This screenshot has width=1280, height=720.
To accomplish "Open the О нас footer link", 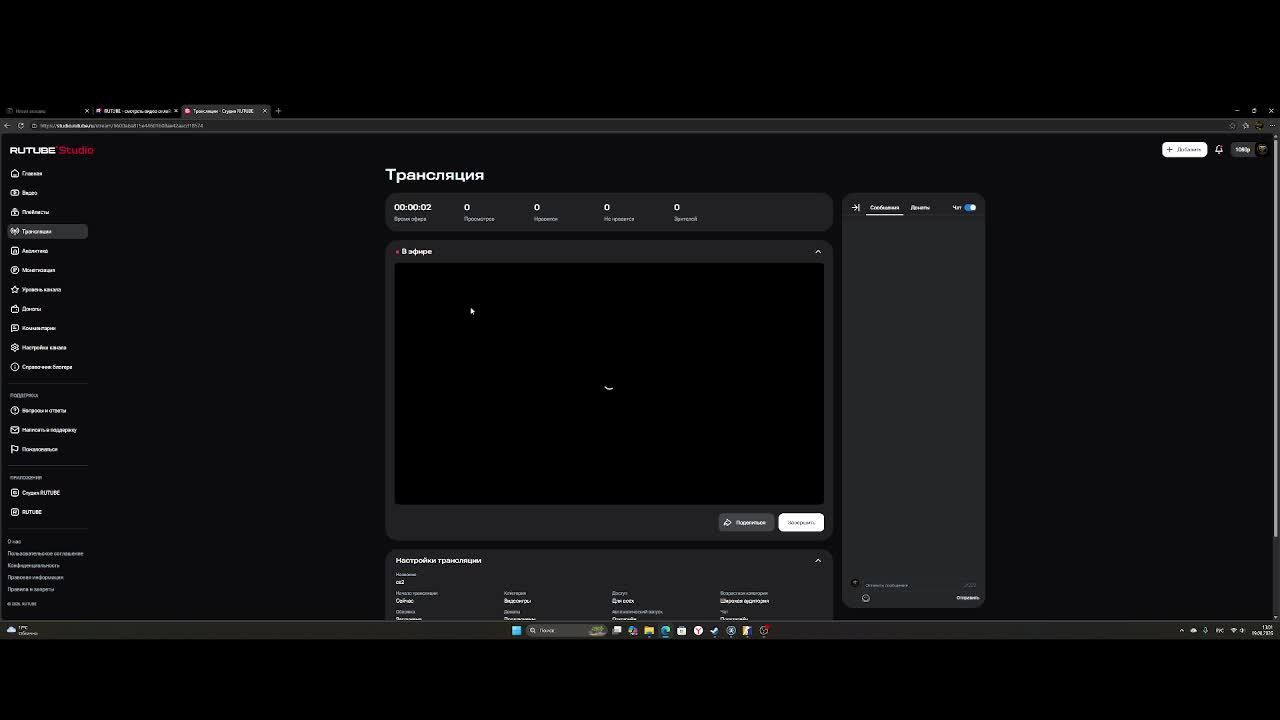I will pyautogui.click(x=14, y=542).
